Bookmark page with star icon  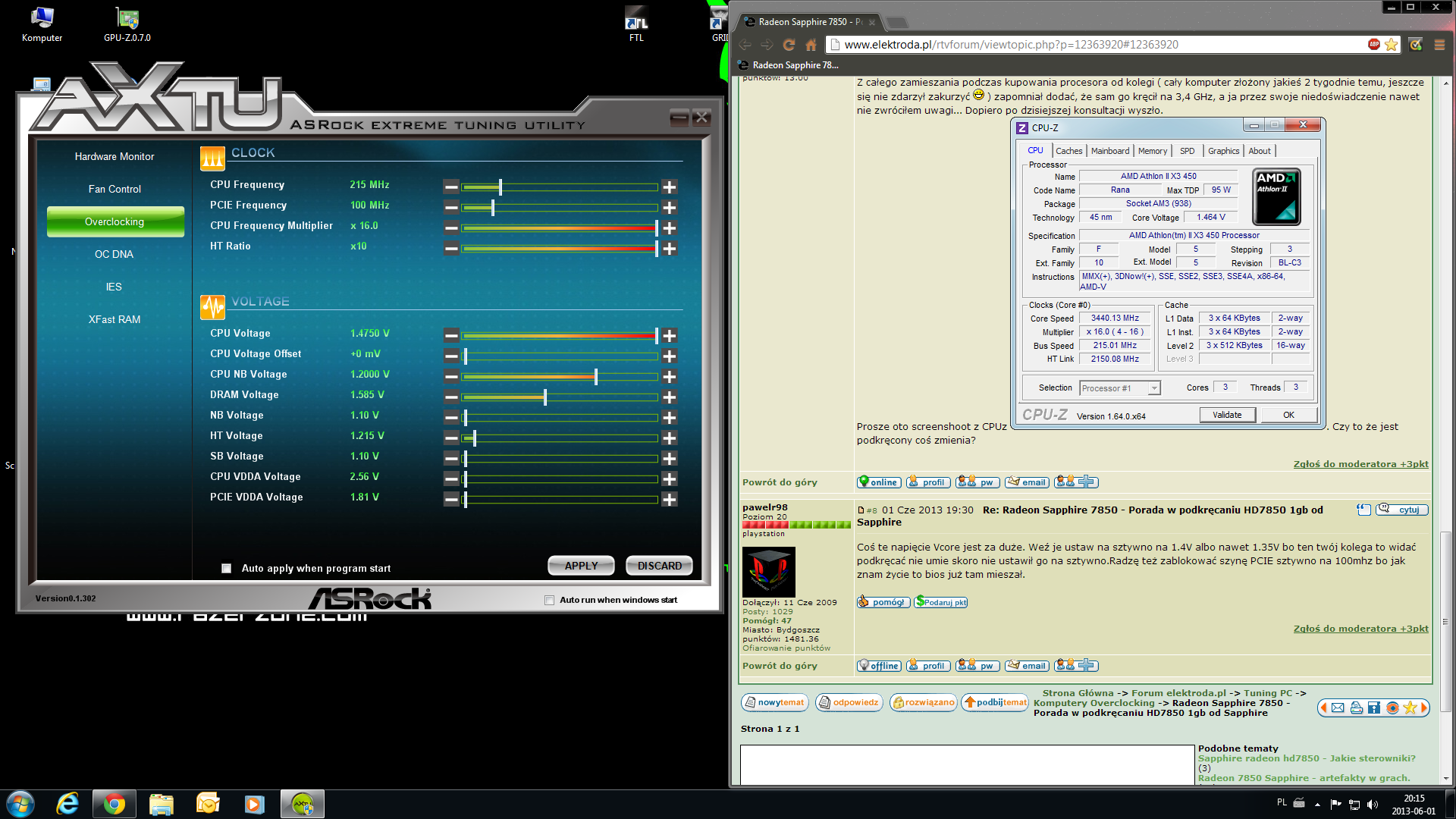(x=1391, y=45)
